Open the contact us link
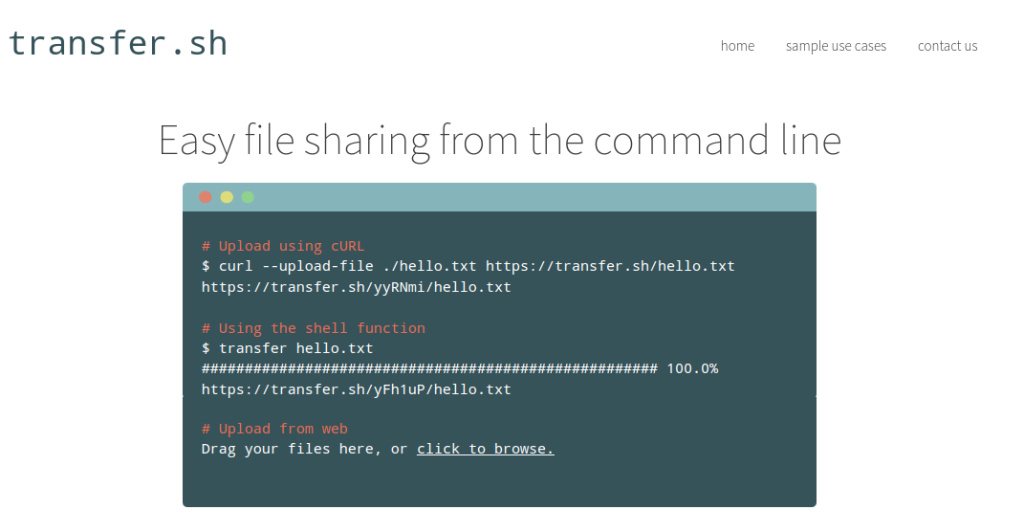 pyautogui.click(x=947, y=46)
